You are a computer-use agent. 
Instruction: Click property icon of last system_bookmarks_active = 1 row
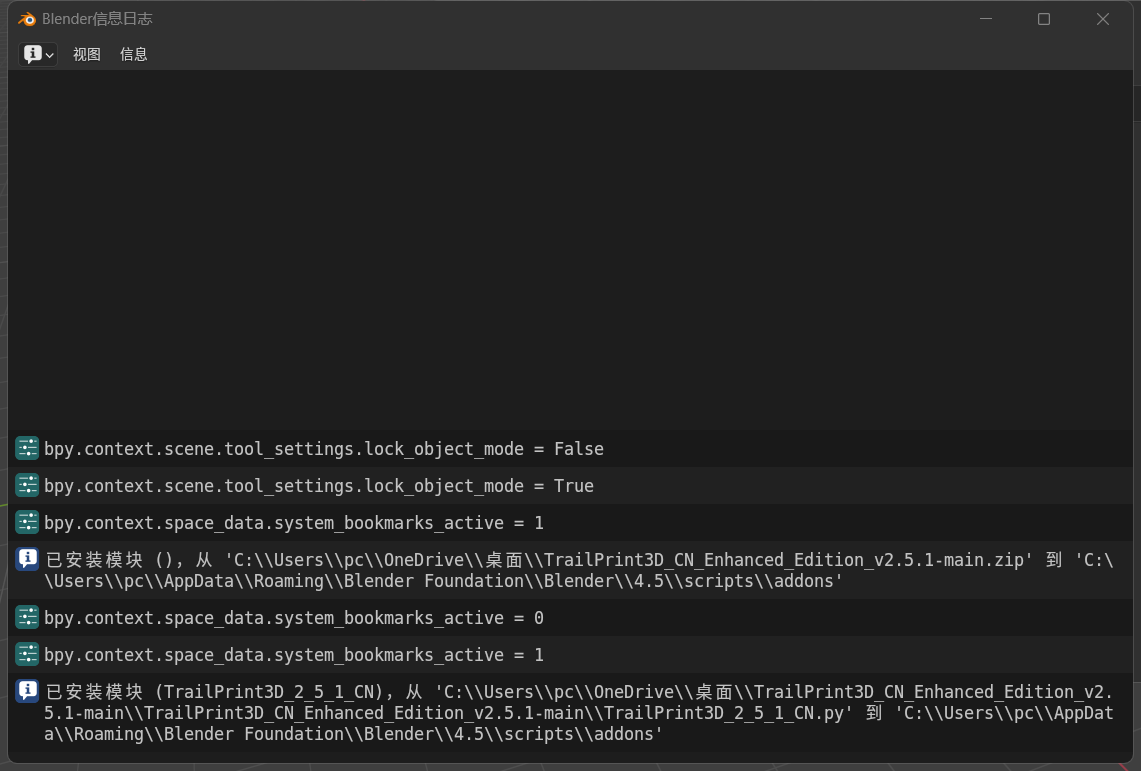click(27, 654)
